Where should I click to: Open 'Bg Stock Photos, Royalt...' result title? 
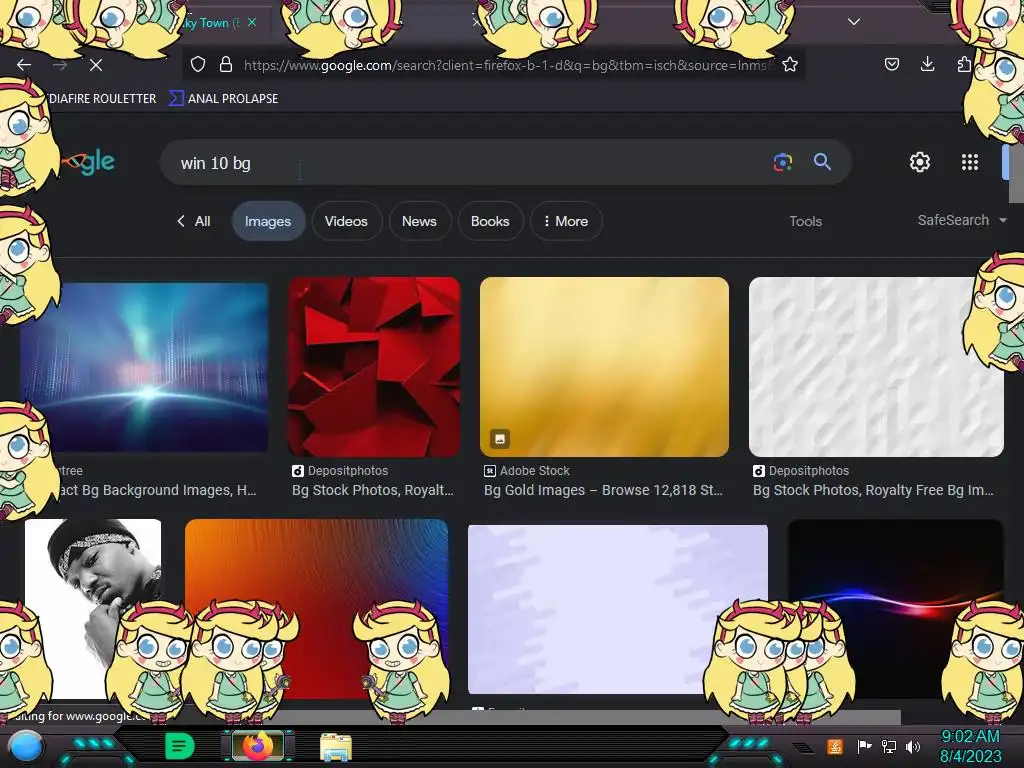pos(372,490)
